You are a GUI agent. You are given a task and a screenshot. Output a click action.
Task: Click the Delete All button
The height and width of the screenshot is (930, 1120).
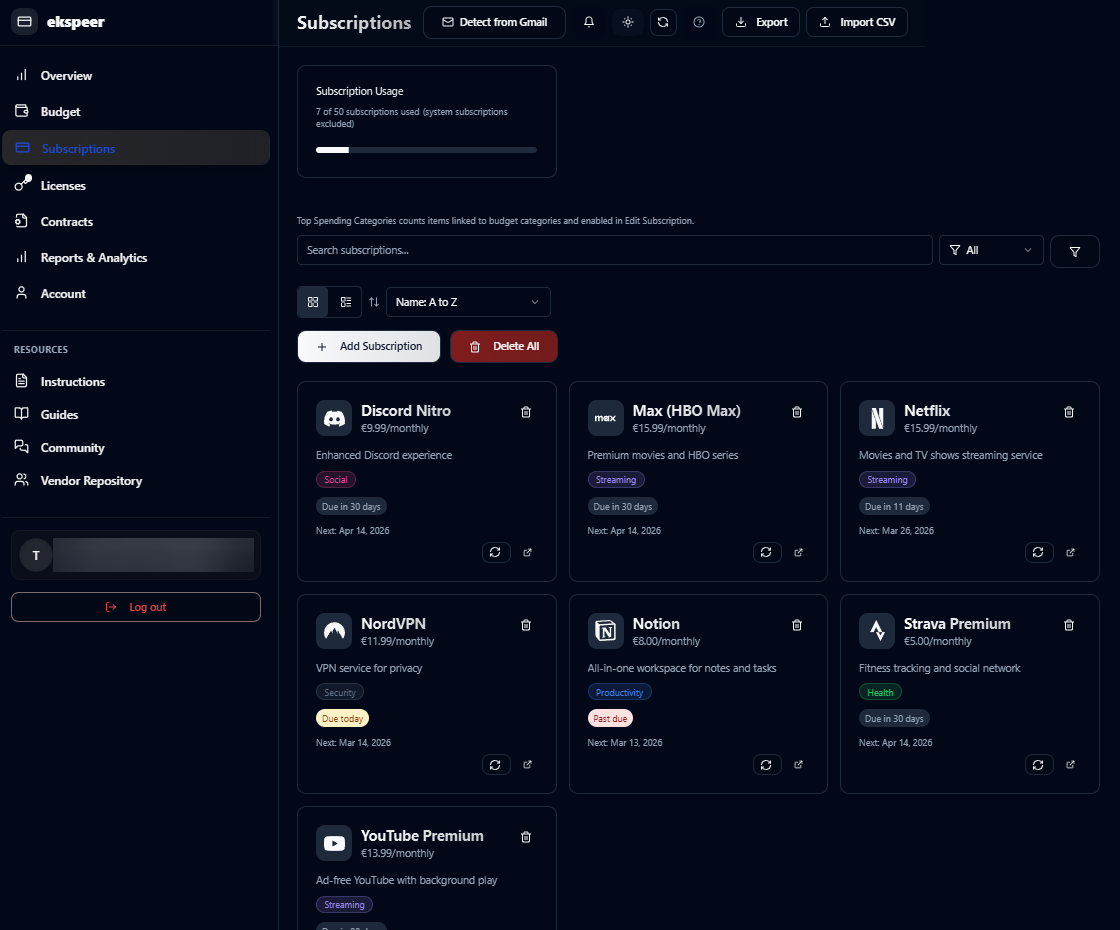(504, 346)
